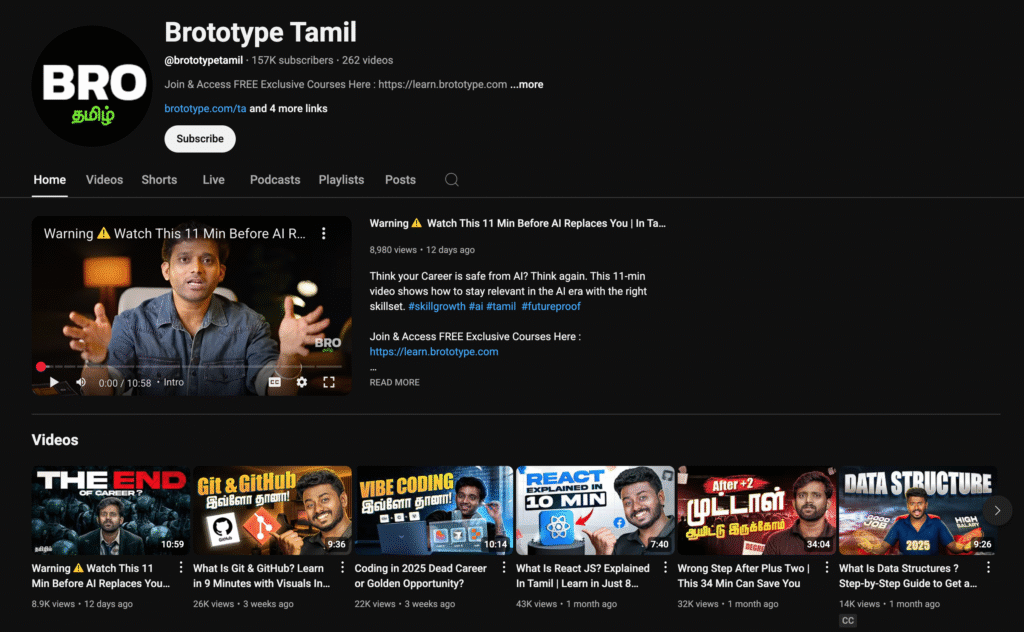
Task: Open the learn.brototype.com link in description
Action: (x=434, y=351)
